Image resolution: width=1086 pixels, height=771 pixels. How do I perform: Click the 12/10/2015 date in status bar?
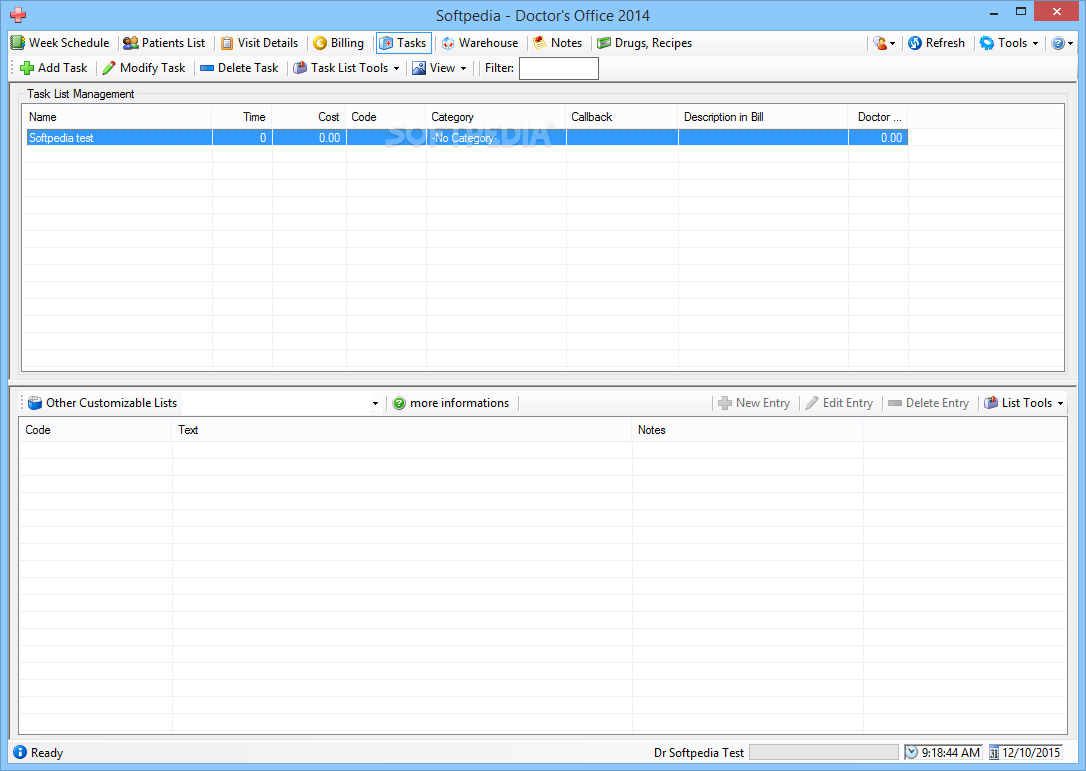(x=1031, y=753)
